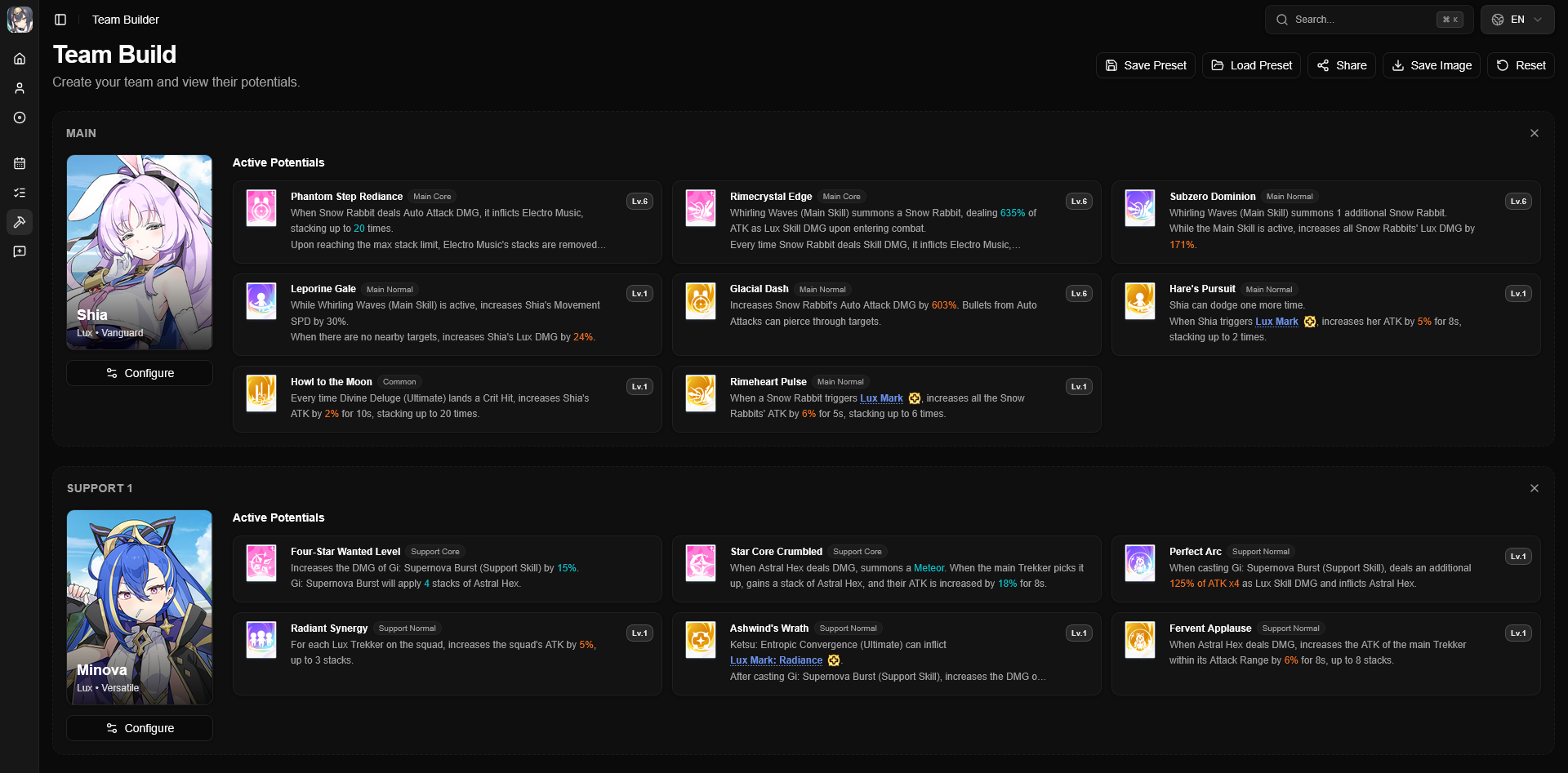
Task: Click Load Preset
Action: tap(1251, 65)
